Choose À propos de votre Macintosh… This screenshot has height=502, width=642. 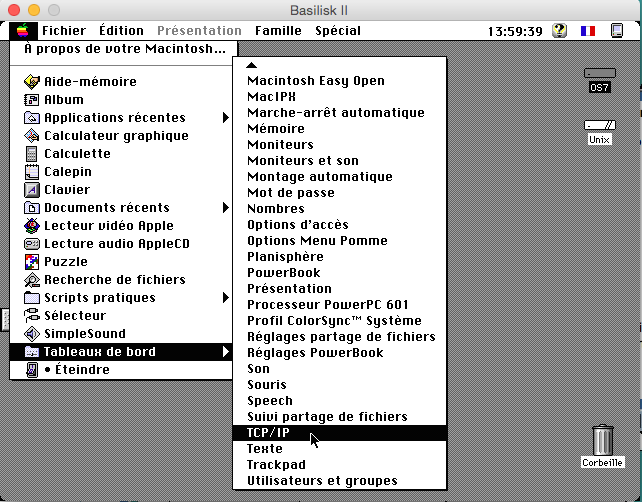tap(123, 49)
